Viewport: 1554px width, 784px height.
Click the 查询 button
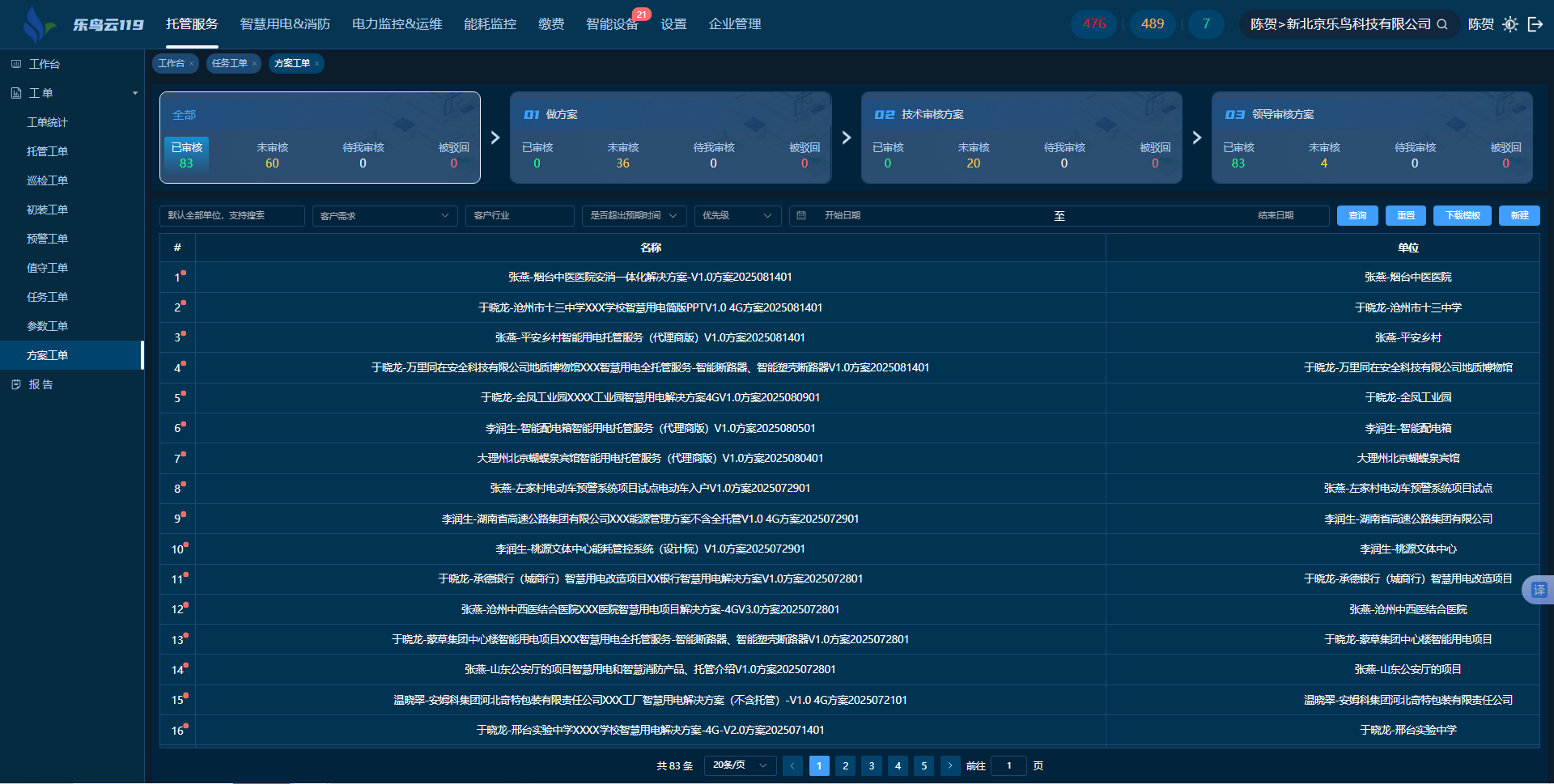click(x=1357, y=216)
